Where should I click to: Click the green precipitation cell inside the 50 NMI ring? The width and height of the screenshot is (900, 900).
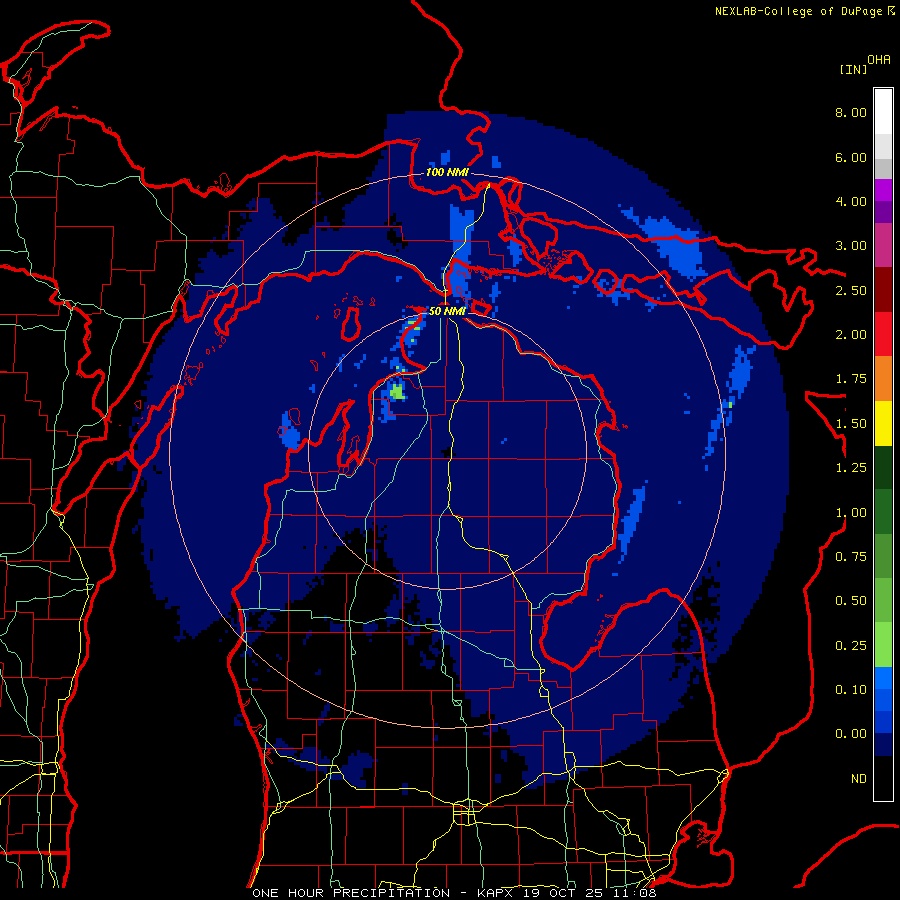[x=397, y=392]
